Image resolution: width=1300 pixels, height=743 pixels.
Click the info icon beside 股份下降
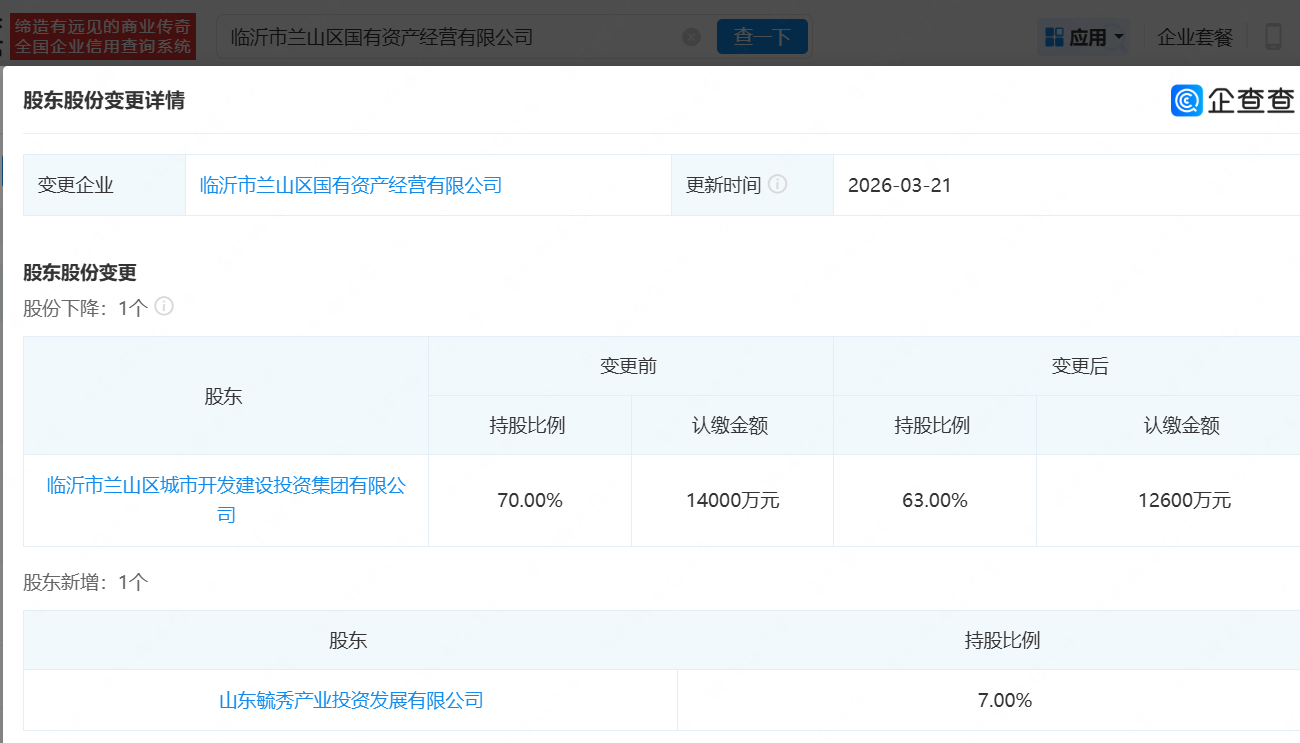point(164,307)
